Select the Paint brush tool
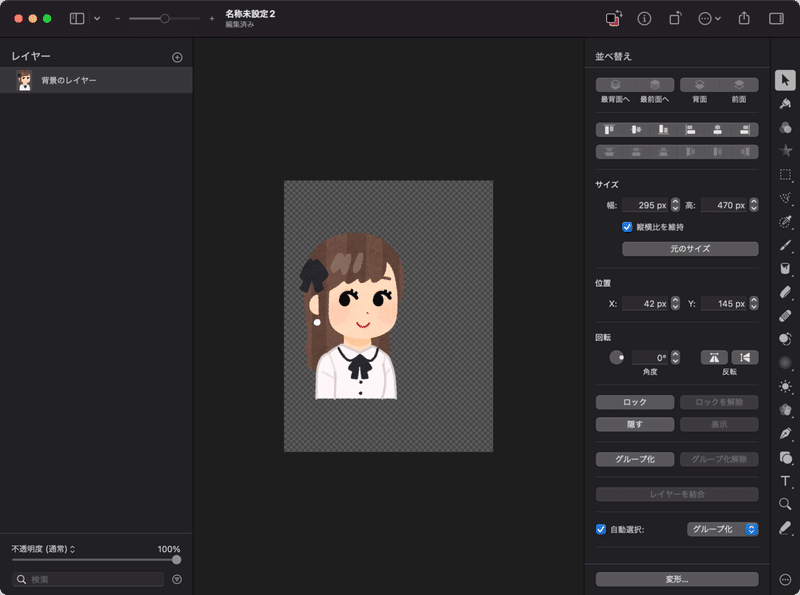Screen dimensions: 800x595 click(x=785, y=245)
